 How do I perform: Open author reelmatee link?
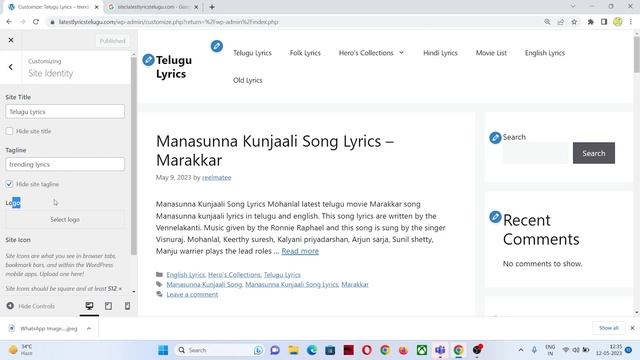(x=216, y=178)
